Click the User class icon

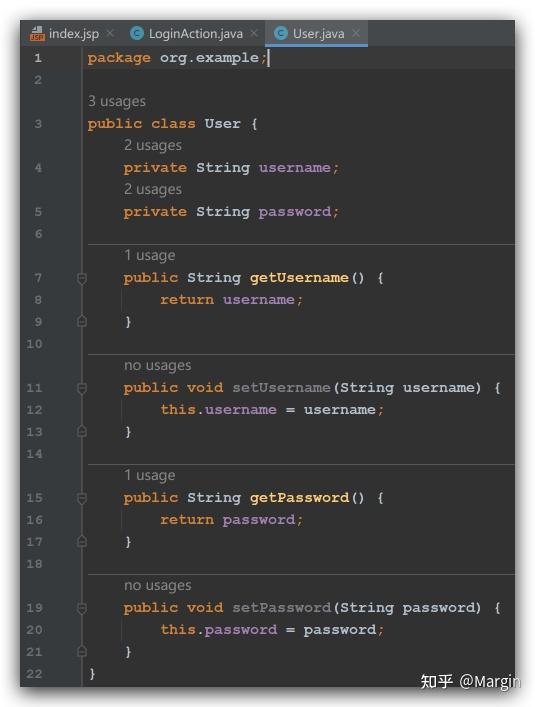[281, 33]
